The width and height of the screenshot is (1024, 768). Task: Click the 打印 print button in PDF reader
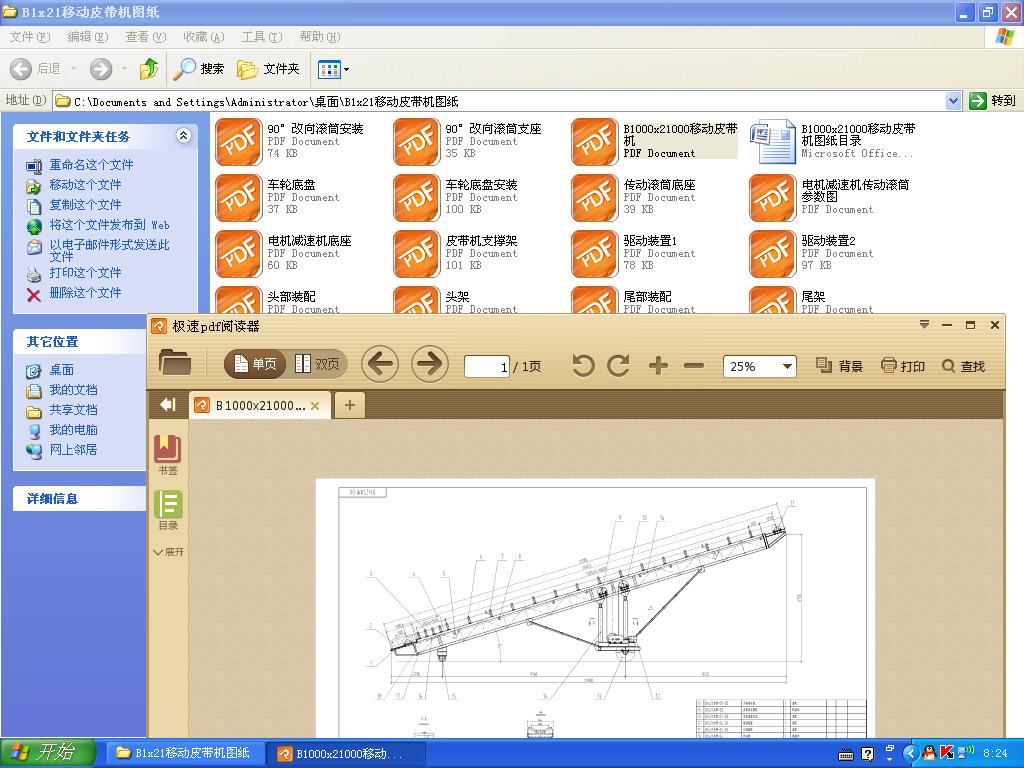[x=903, y=366]
